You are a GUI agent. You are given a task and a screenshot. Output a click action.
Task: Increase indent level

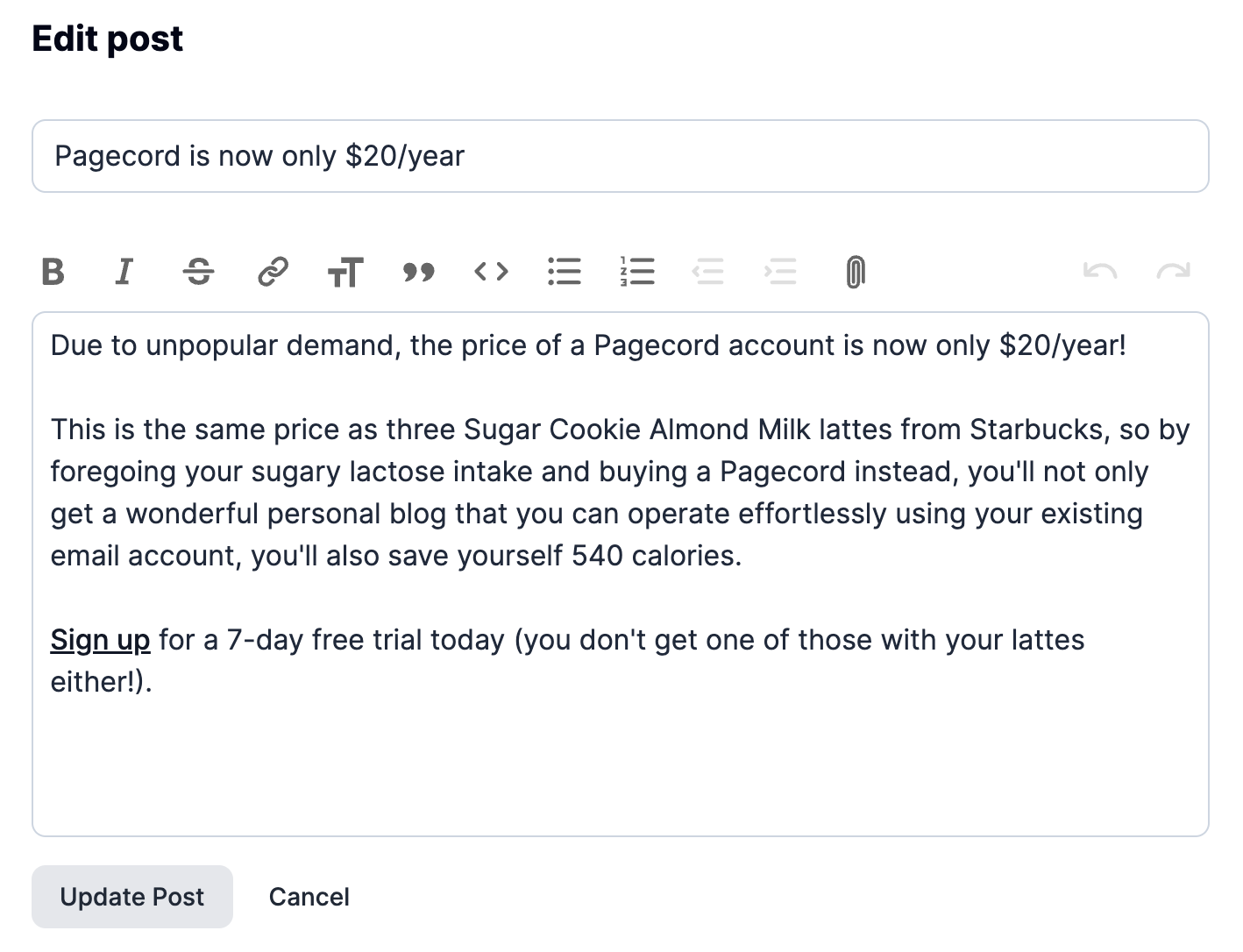click(x=781, y=272)
